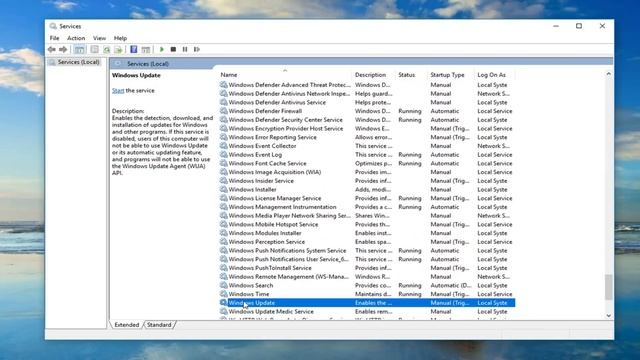Image resolution: width=640 pixels, height=360 pixels.
Task: Click Manual (Trig...) startup type of Windows Update
Action: [x=450, y=303]
